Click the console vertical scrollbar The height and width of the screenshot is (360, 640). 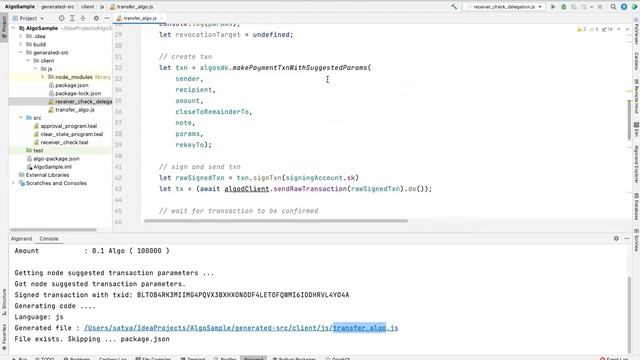tap(629, 314)
